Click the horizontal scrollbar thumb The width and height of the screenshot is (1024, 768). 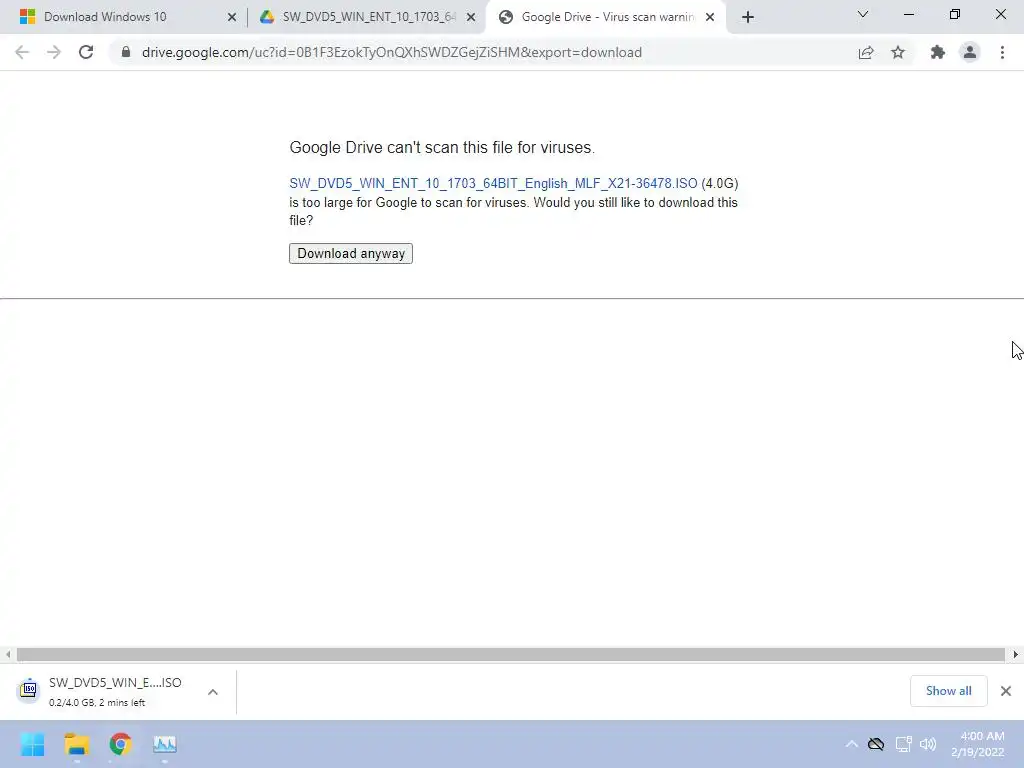(511, 654)
